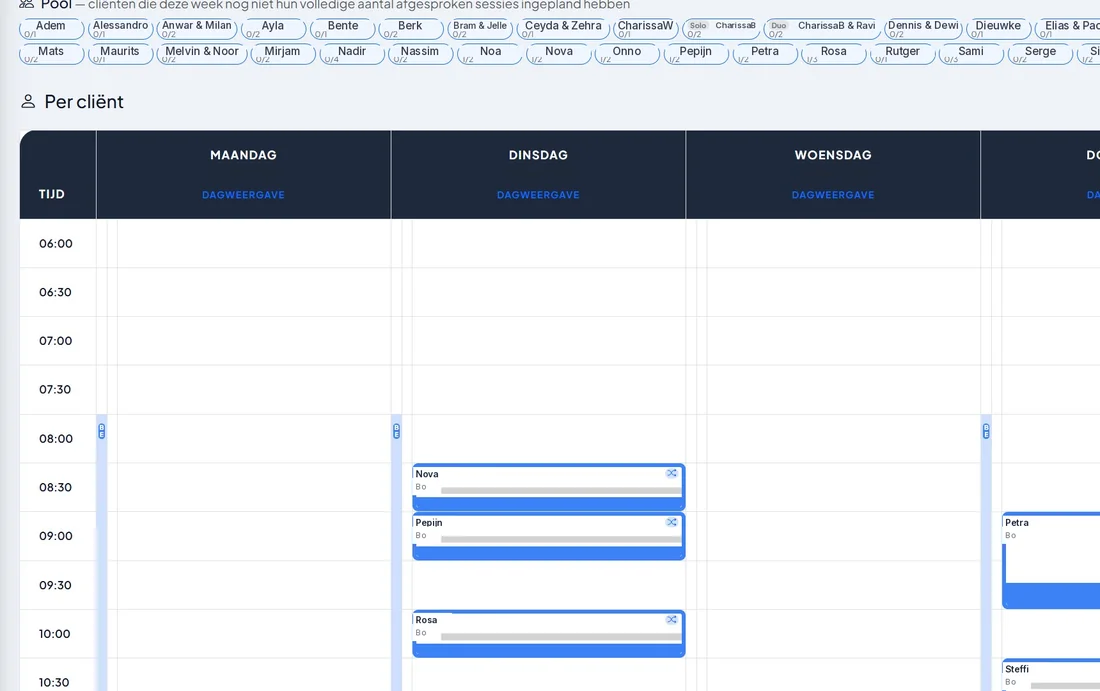Select the Mats pool chip
The width and height of the screenshot is (1100, 691).
[51, 54]
